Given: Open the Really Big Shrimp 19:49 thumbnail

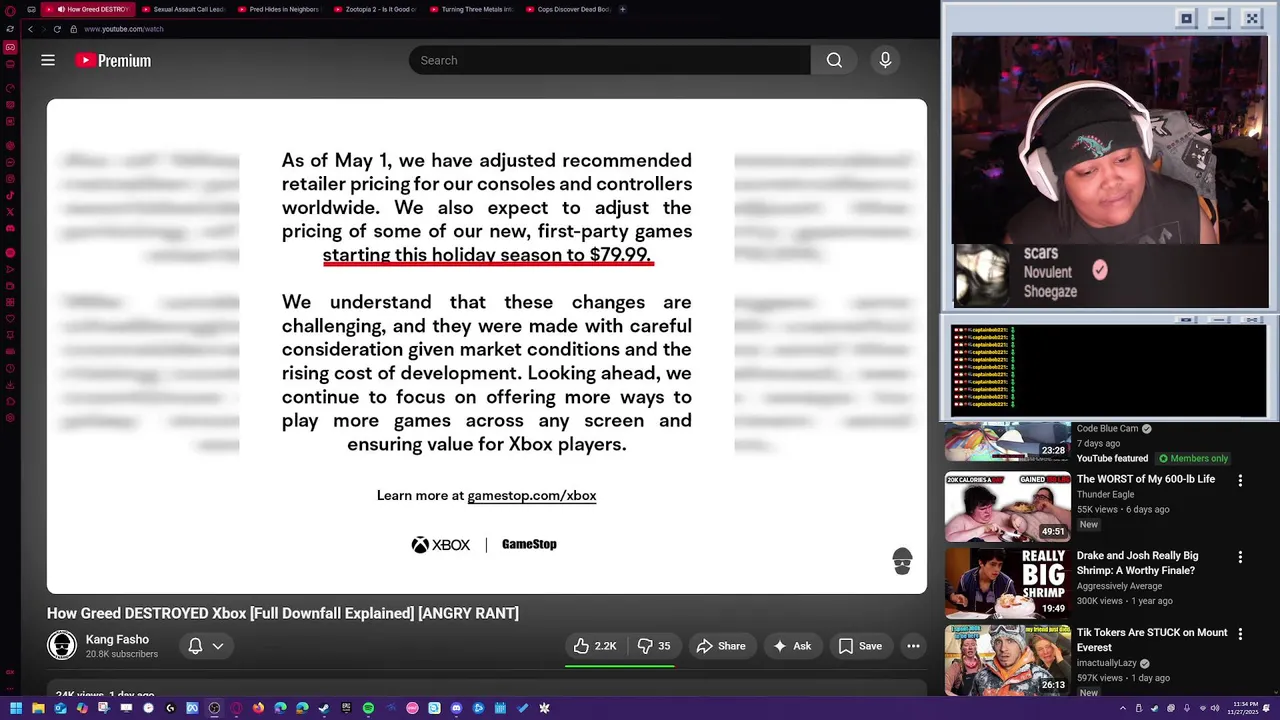Looking at the screenshot, I should click(x=1007, y=583).
